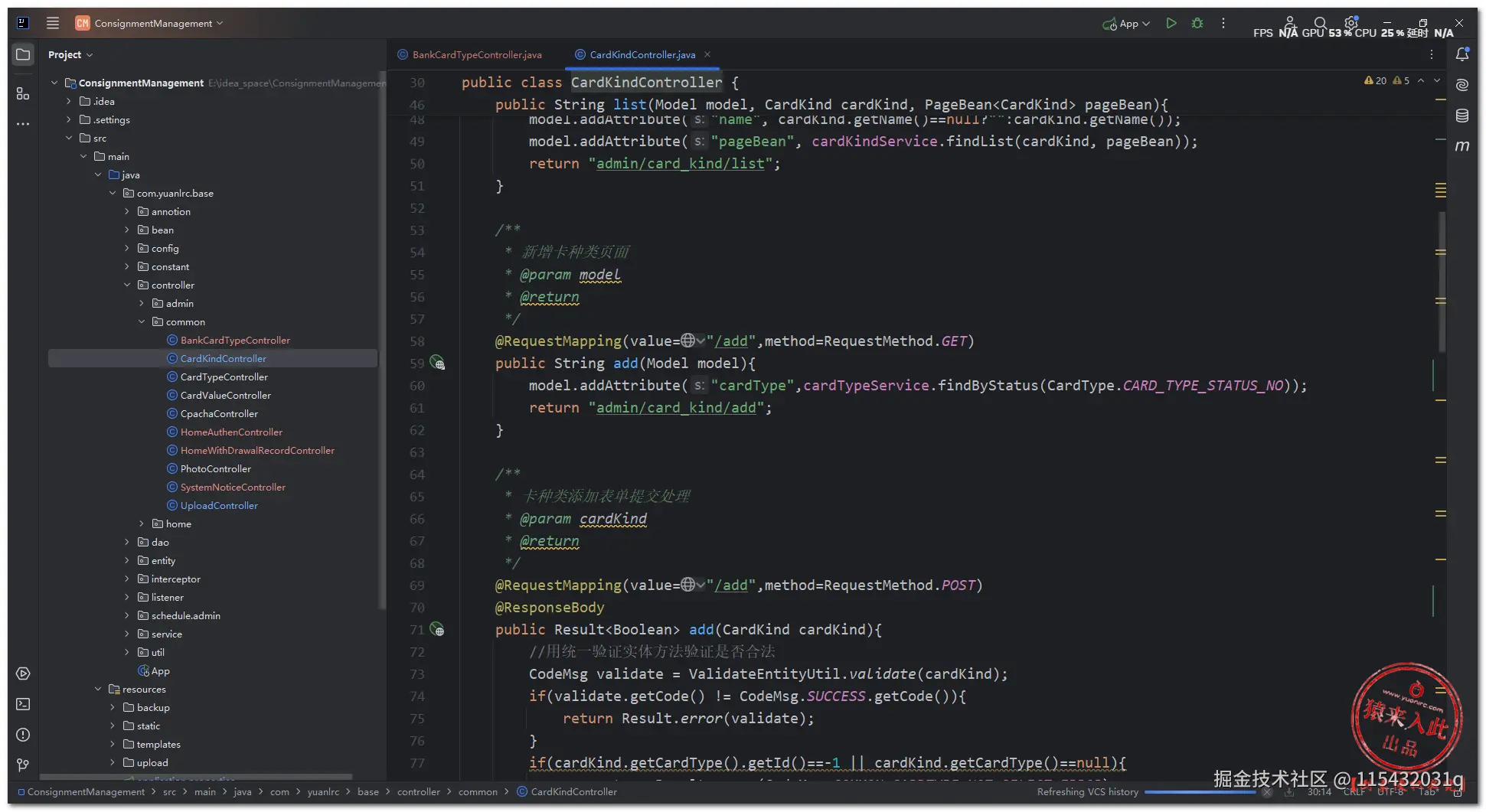
Task: Switch to BankCardTypeController.java tab
Action: (x=469, y=54)
